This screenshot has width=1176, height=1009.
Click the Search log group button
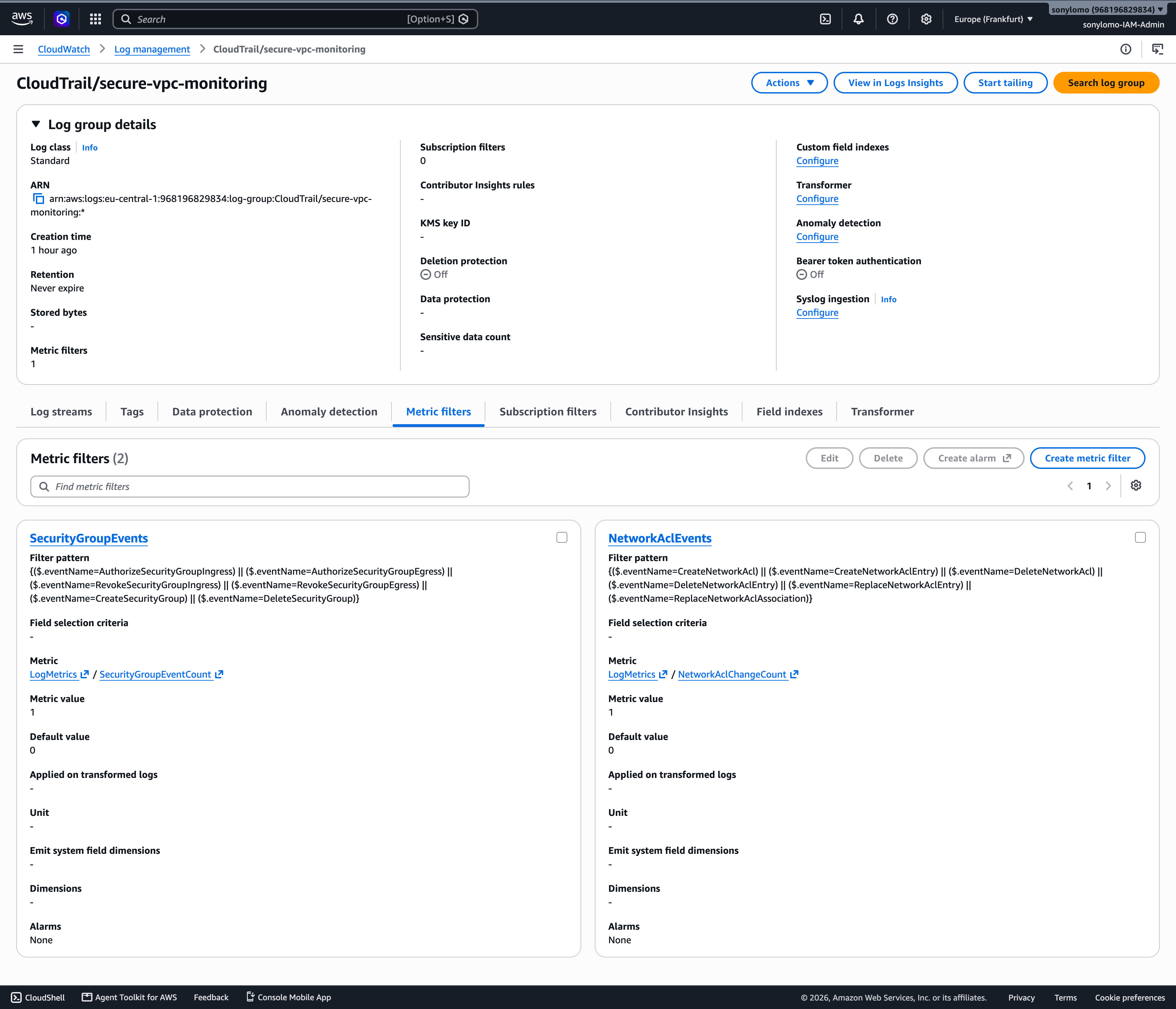[x=1106, y=83]
